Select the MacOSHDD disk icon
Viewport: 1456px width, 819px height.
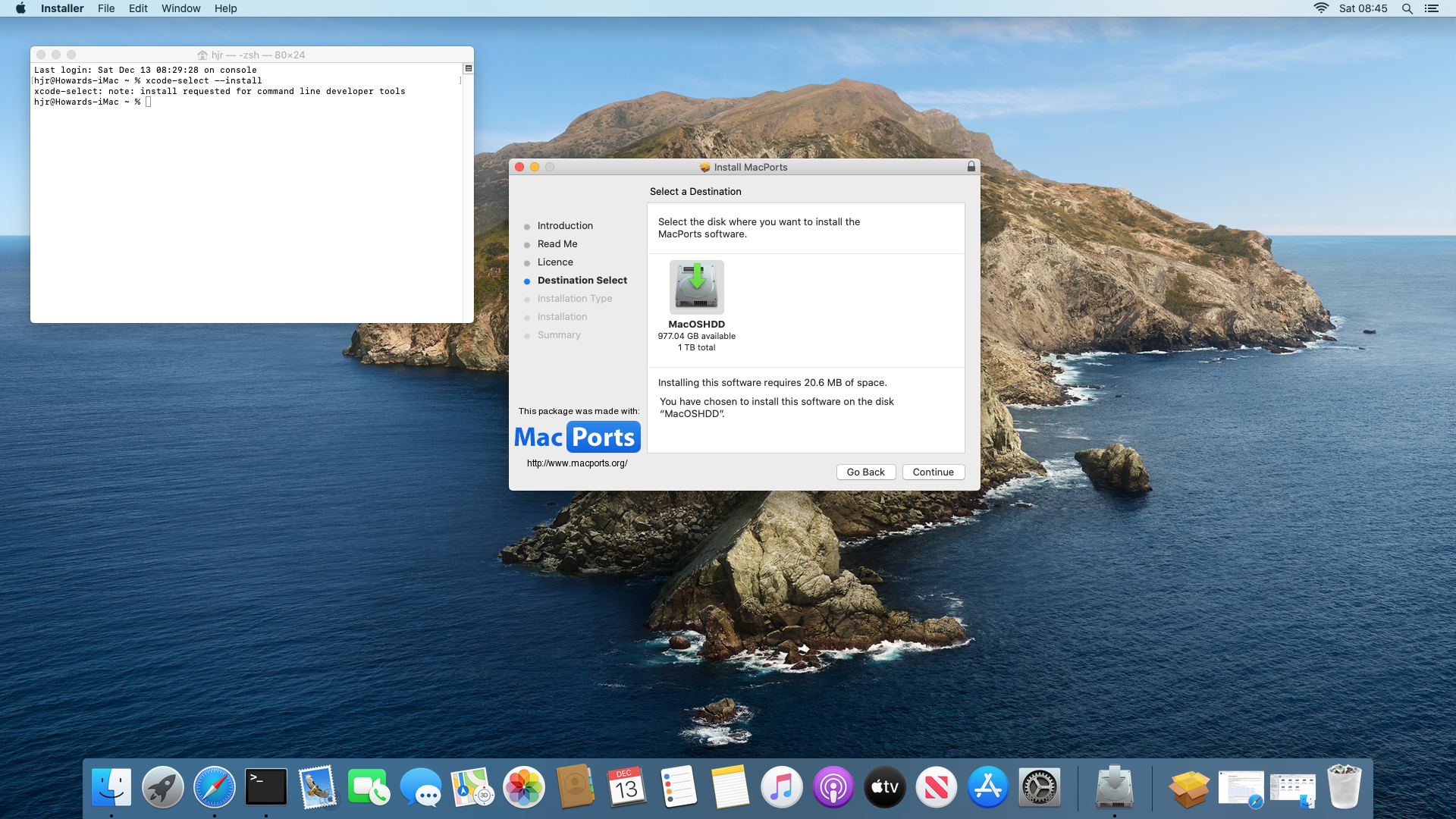(696, 287)
